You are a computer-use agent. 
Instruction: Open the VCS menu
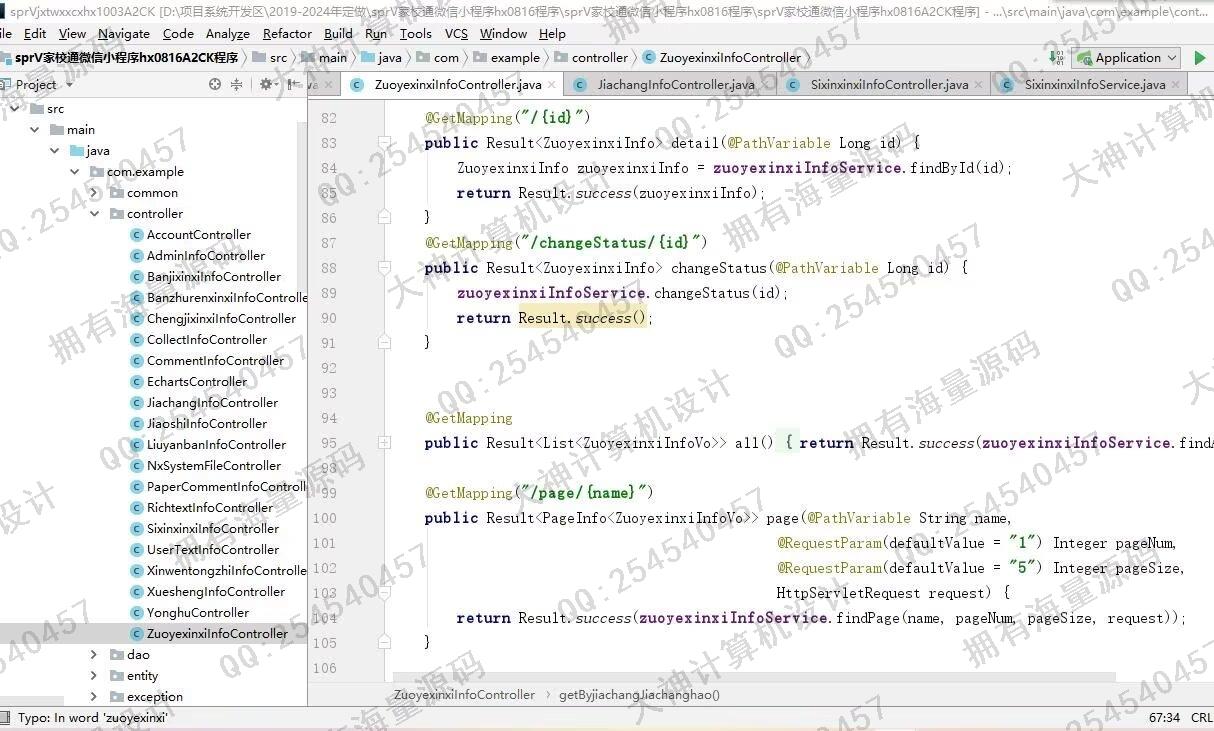point(456,33)
